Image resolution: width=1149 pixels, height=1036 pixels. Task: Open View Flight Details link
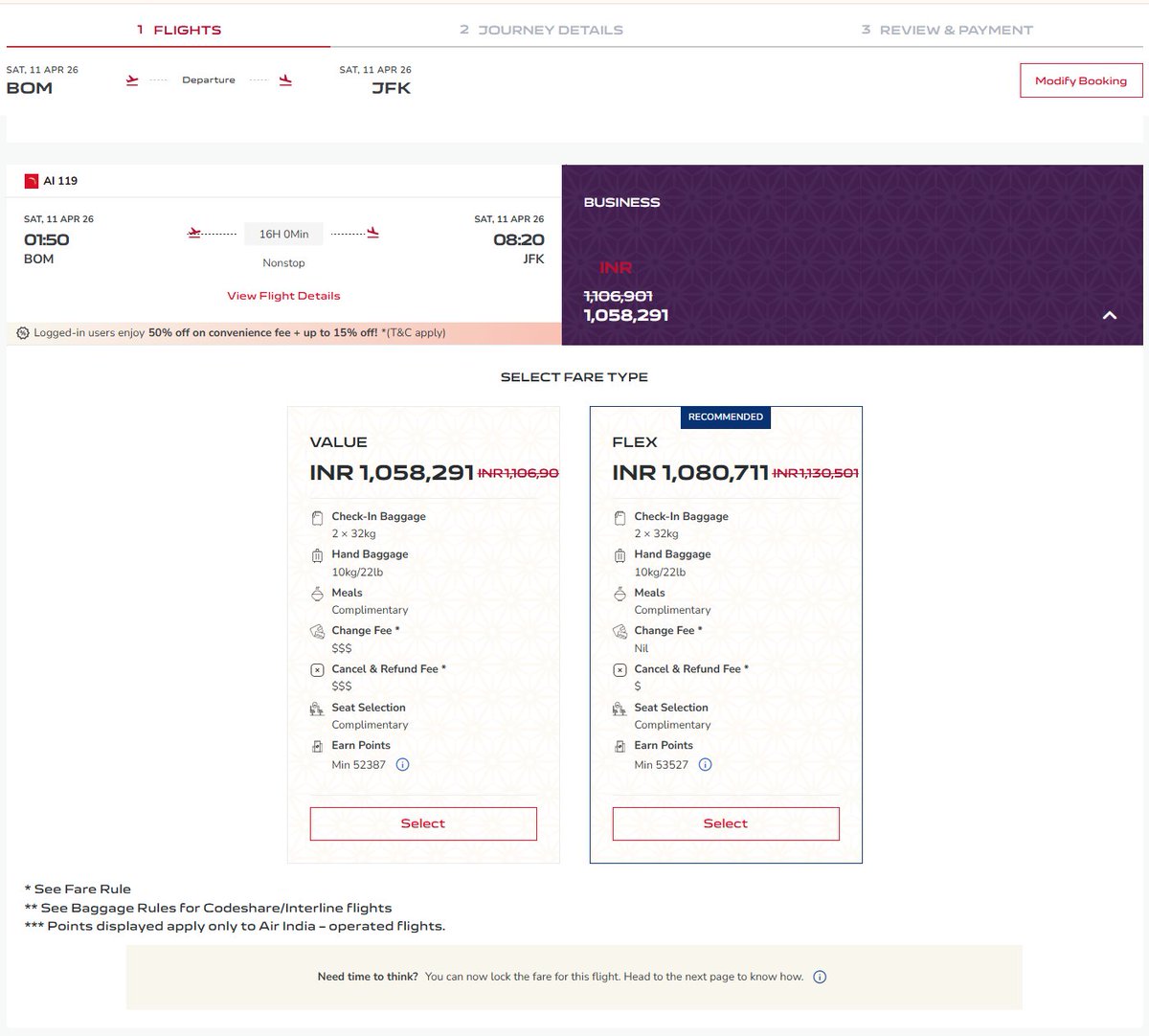(x=283, y=296)
